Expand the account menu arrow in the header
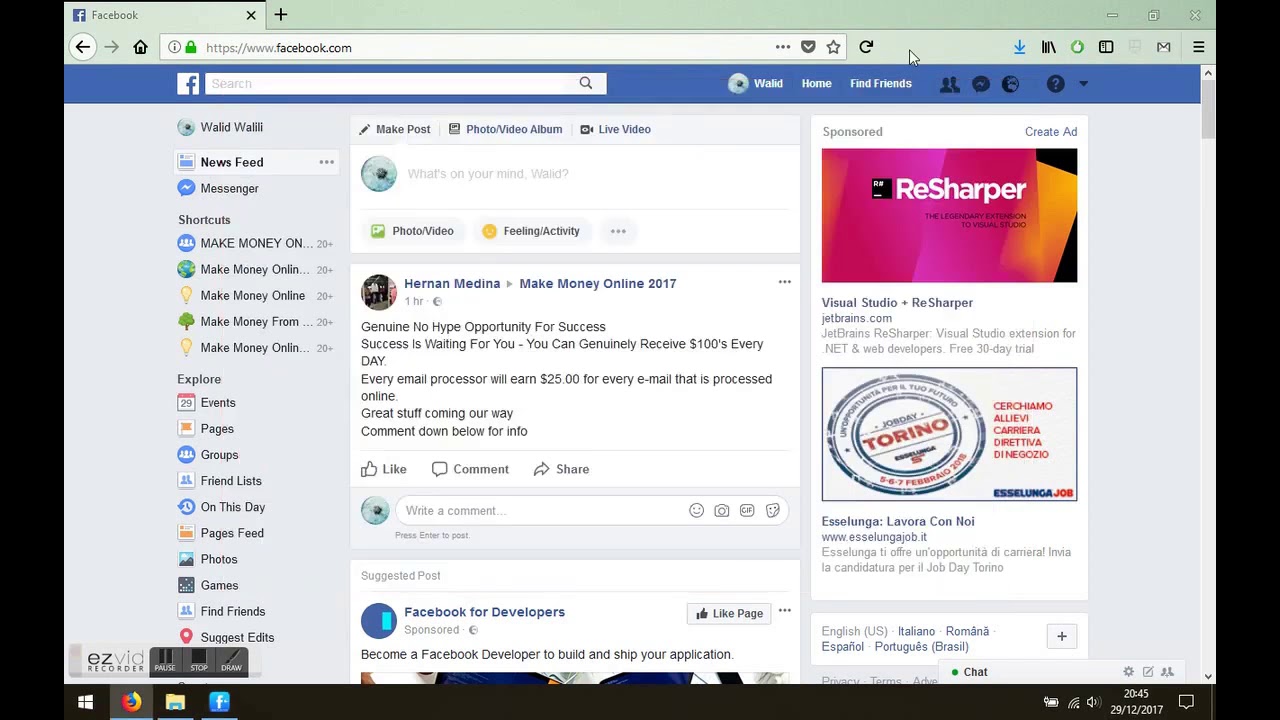This screenshot has height=720, width=1280. click(x=1083, y=85)
